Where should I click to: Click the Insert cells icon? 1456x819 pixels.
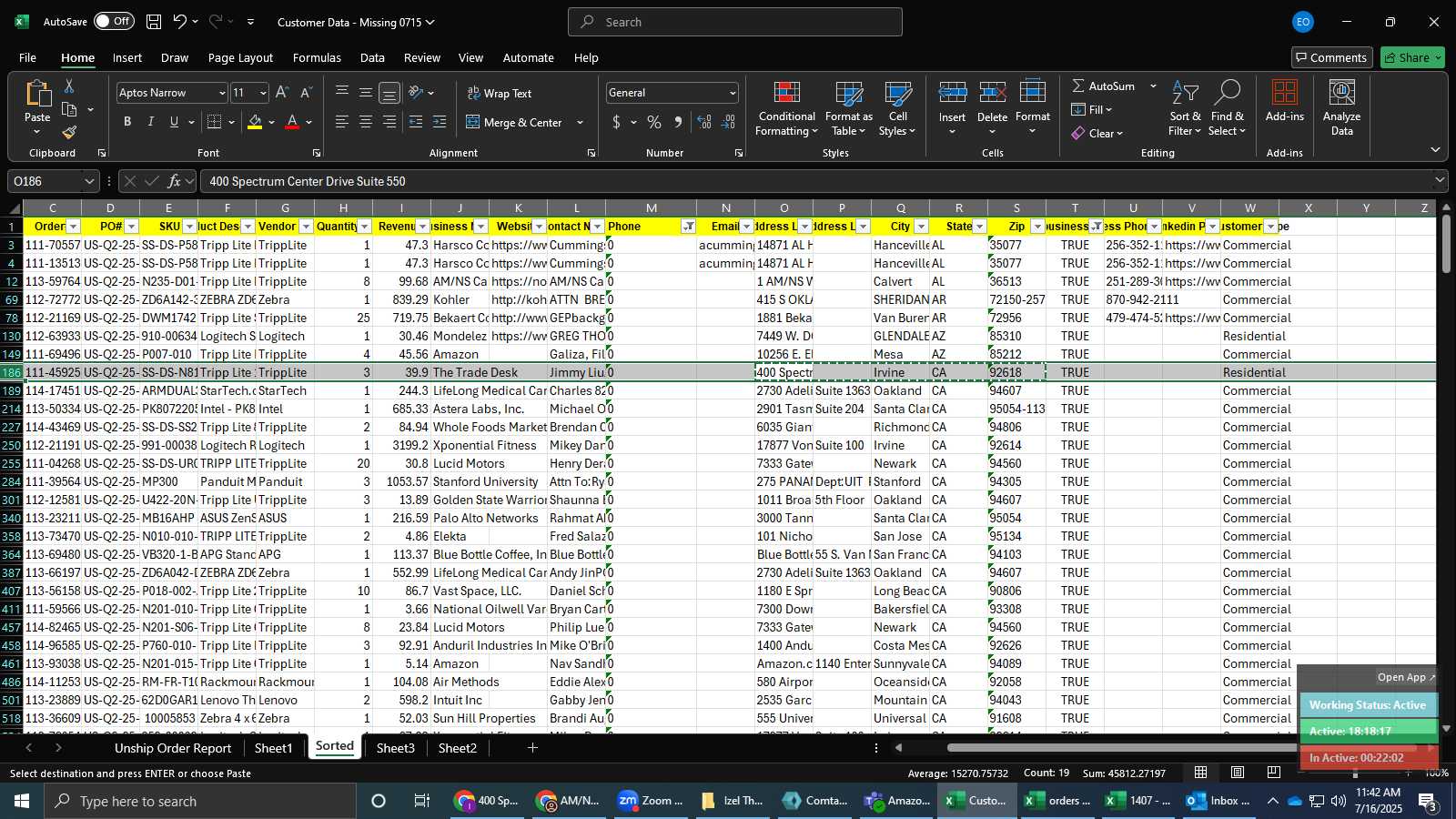[952, 93]
